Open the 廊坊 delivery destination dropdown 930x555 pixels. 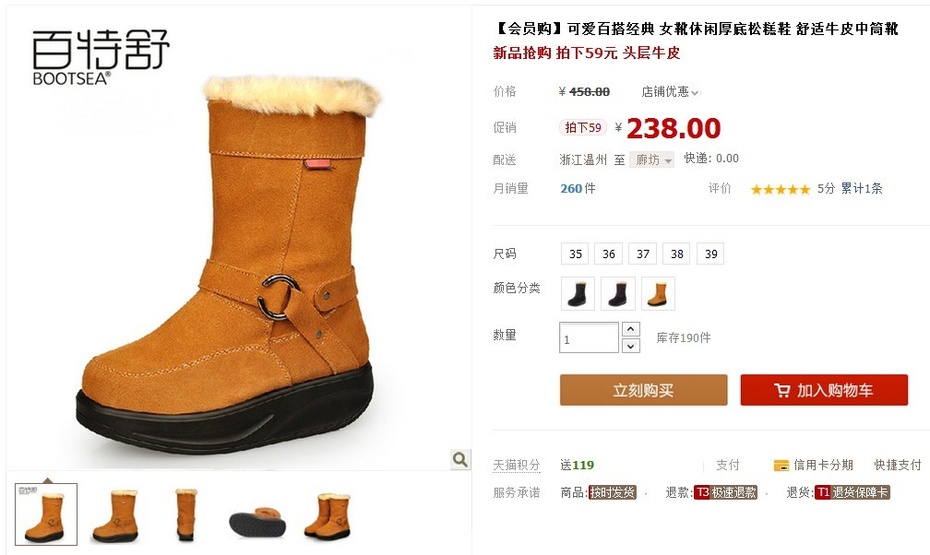[652, 160]
